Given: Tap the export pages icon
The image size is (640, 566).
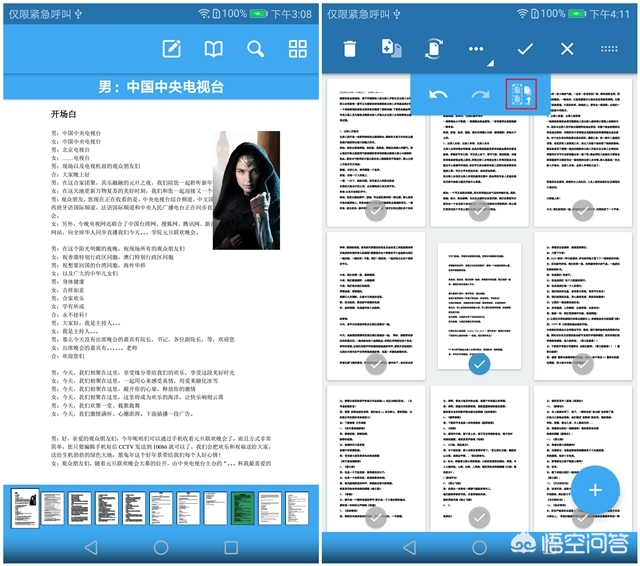Looking at the screenshot, I should (522, 94).
